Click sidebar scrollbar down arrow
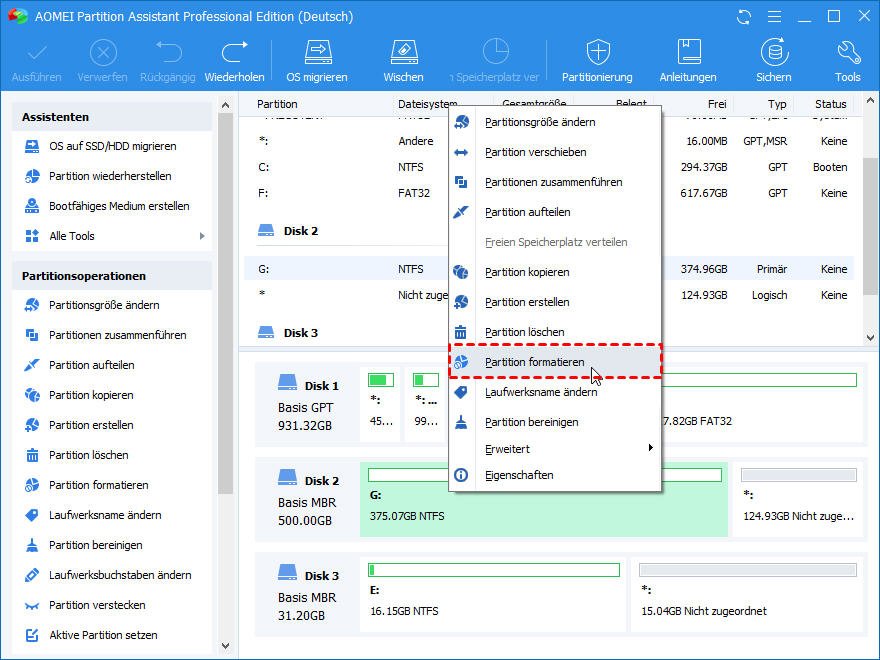This screenshot has width=880, height=660. tap(226, 645)
